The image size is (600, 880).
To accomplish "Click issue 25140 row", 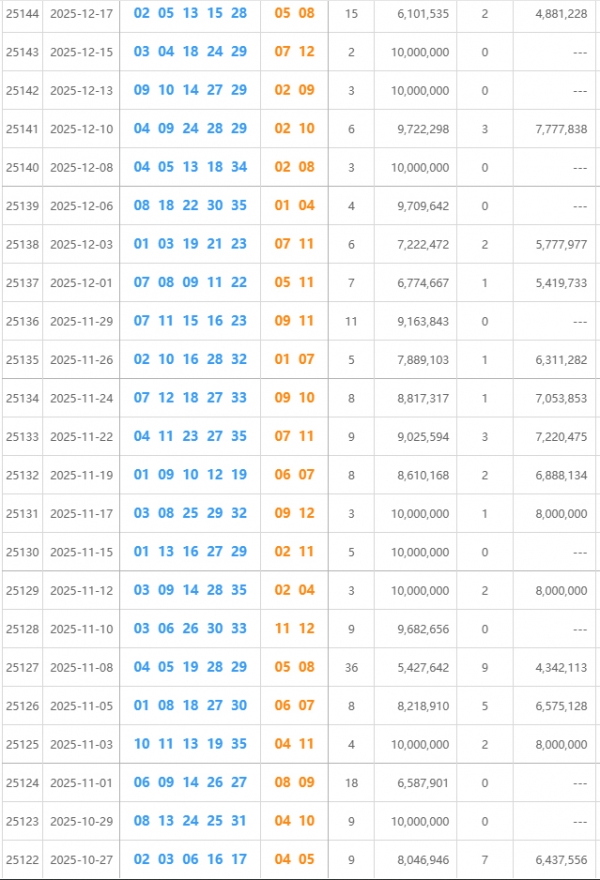I will (21, 167).
